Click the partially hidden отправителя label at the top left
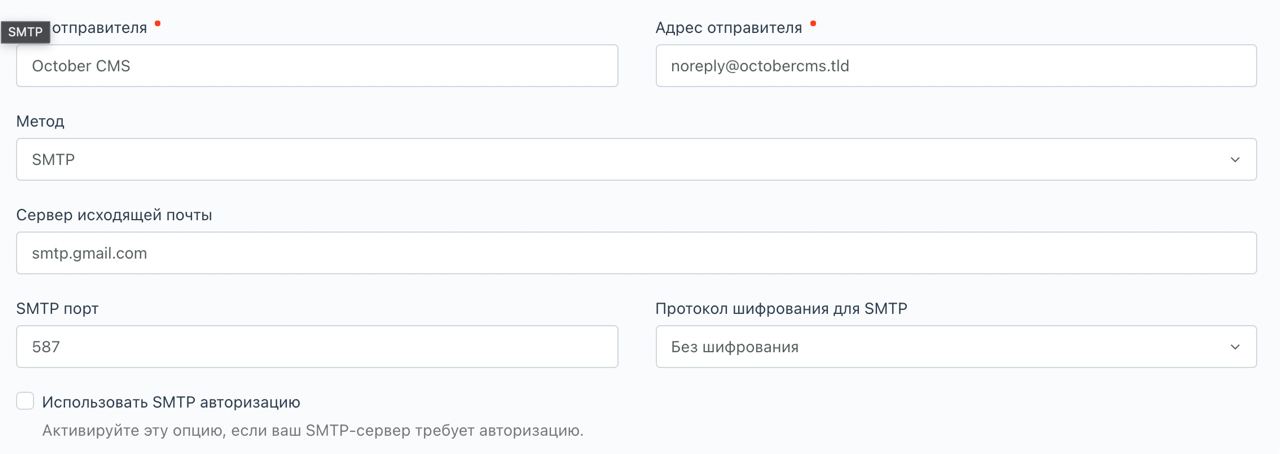Image resolution: width=1280 pixels, height=454 pixels. pyautogui.click(x=99, y=28)
